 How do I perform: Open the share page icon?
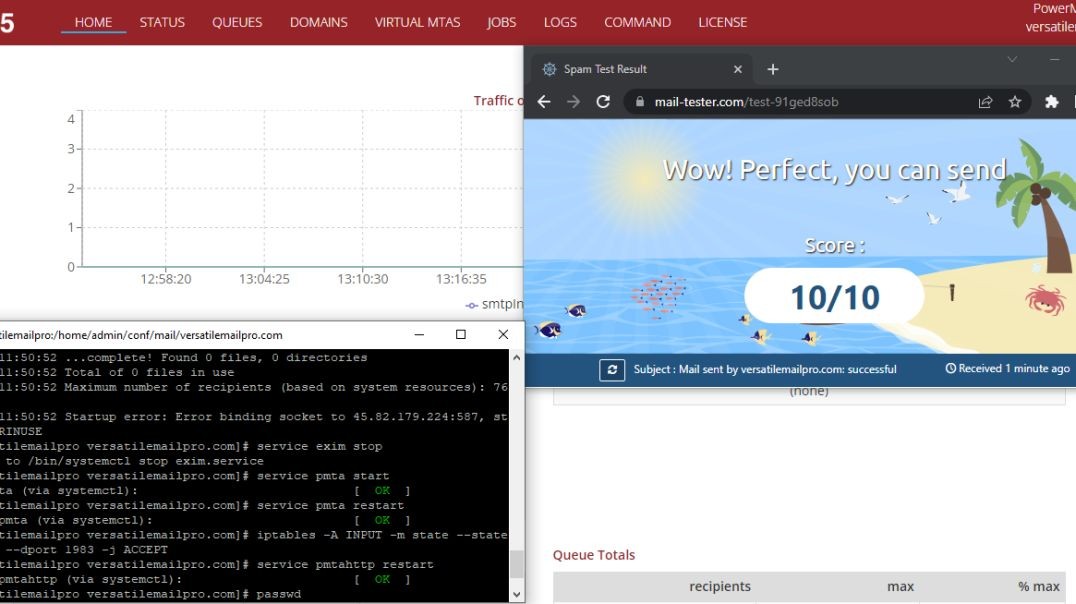click(x=985, y=102)
